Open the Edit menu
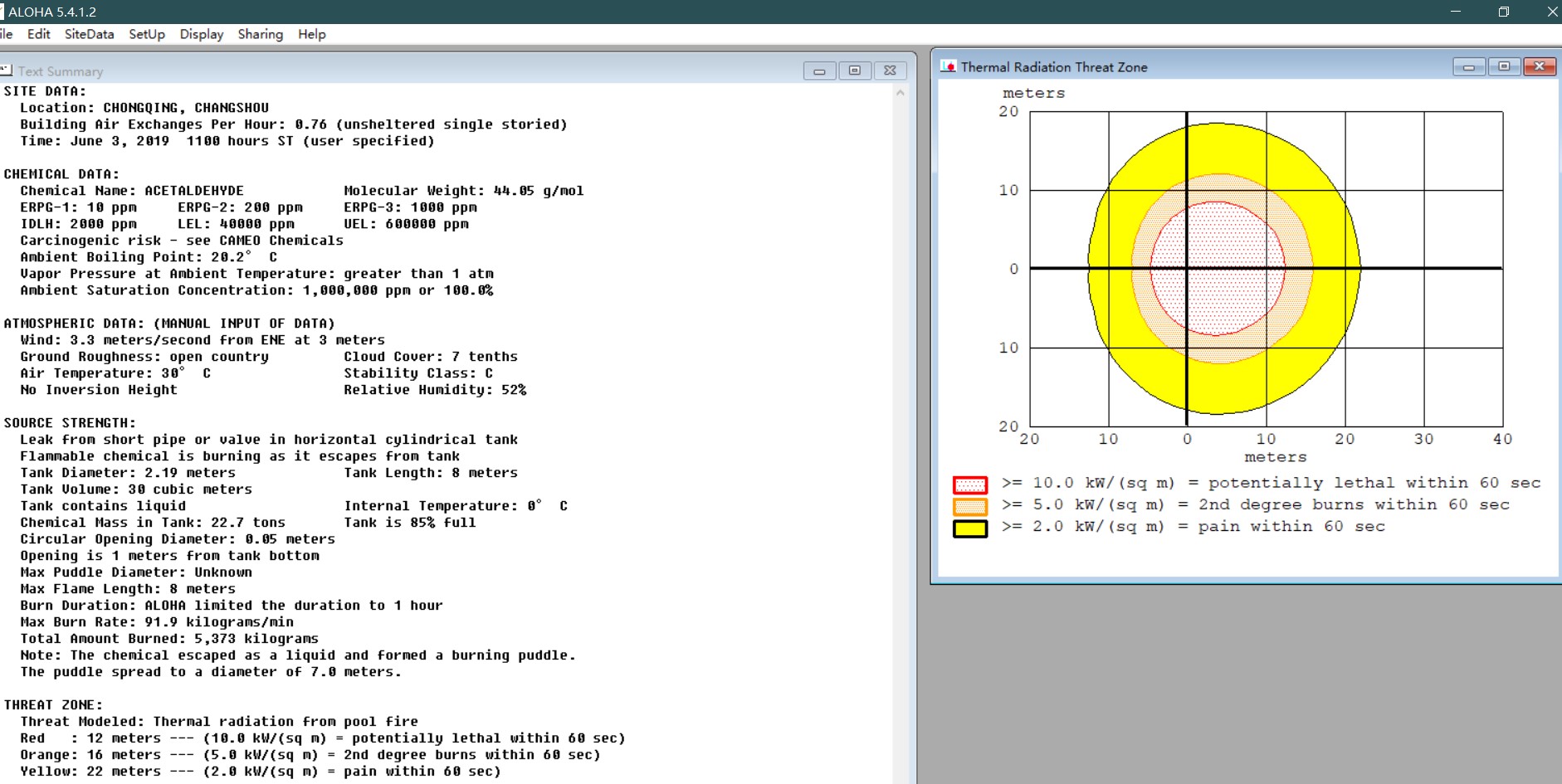Viewport: 1562px width, 784px height. pyautogui.click(x=38, y=34)
